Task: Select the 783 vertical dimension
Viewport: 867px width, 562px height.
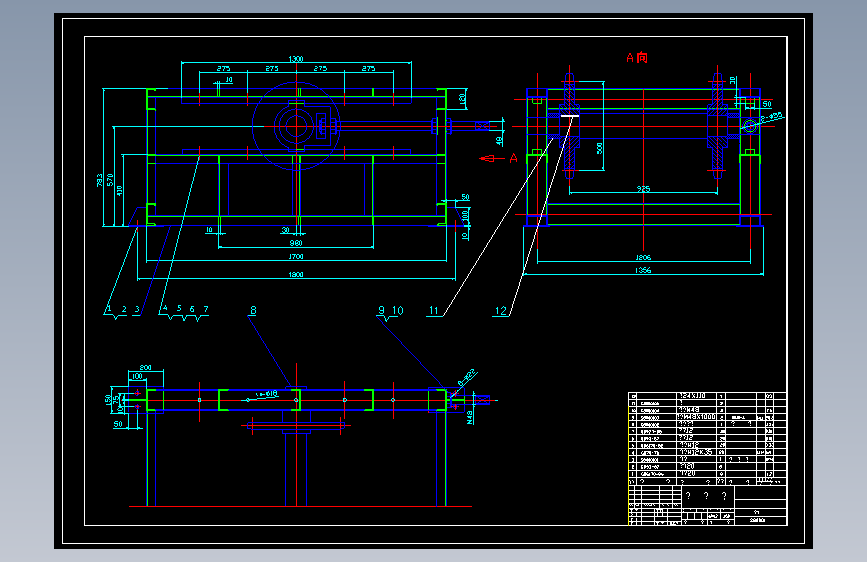Action: [x=100, y=180]
